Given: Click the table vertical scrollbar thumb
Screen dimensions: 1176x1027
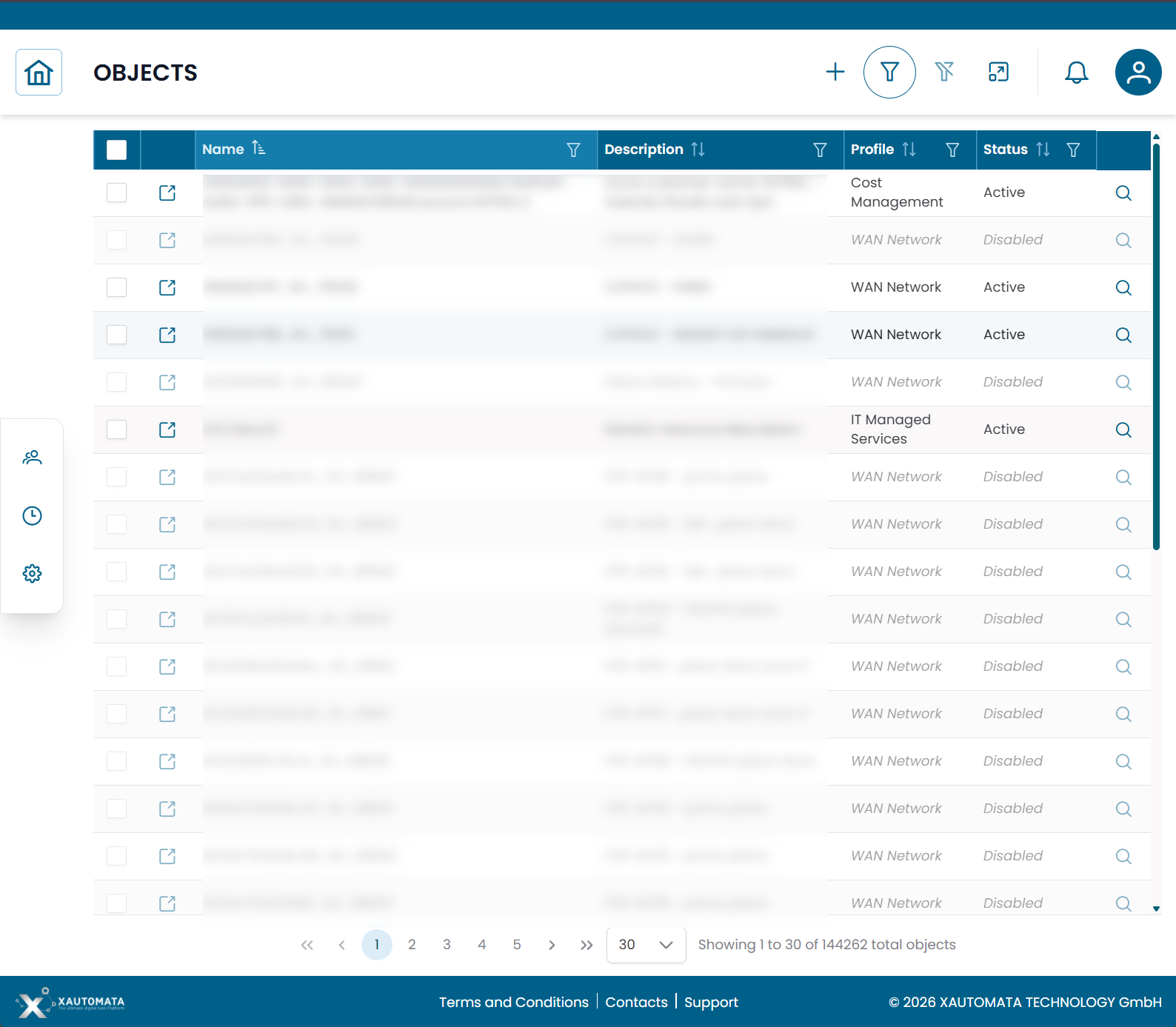Looking at the screenshot, I should (x=1156, y=347).
